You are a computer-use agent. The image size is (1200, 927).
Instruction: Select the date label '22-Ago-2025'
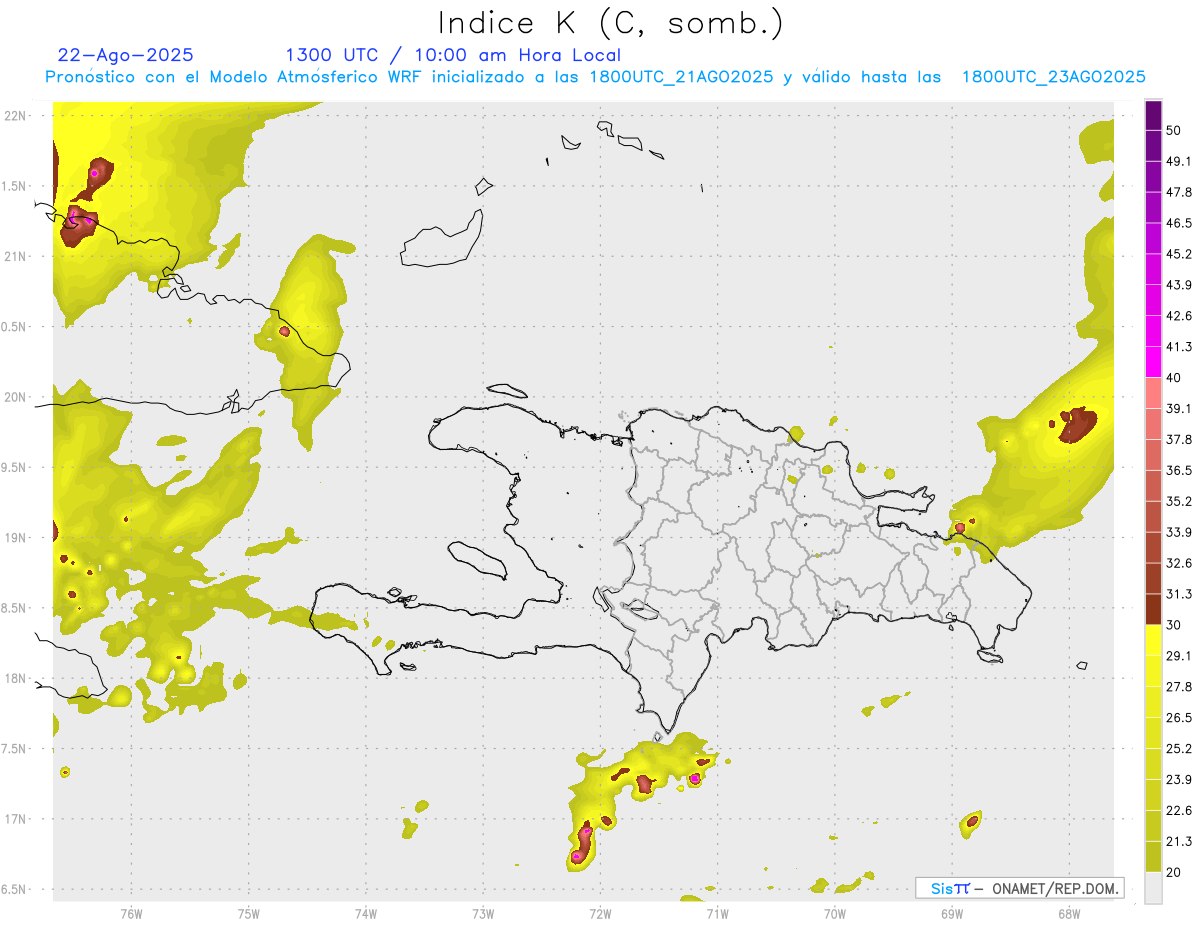coord(126,55)
